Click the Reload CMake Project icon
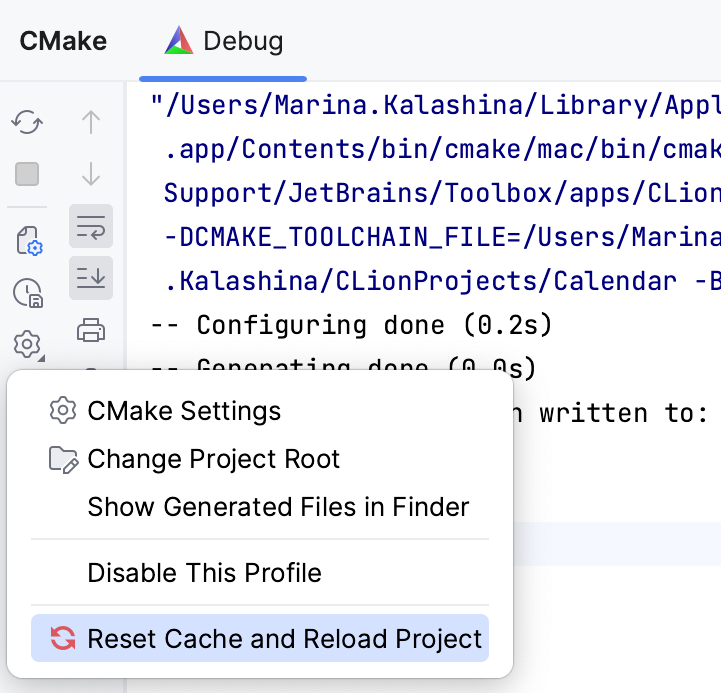This screenshot has height=693, width=721. click(x=27, y=122)
